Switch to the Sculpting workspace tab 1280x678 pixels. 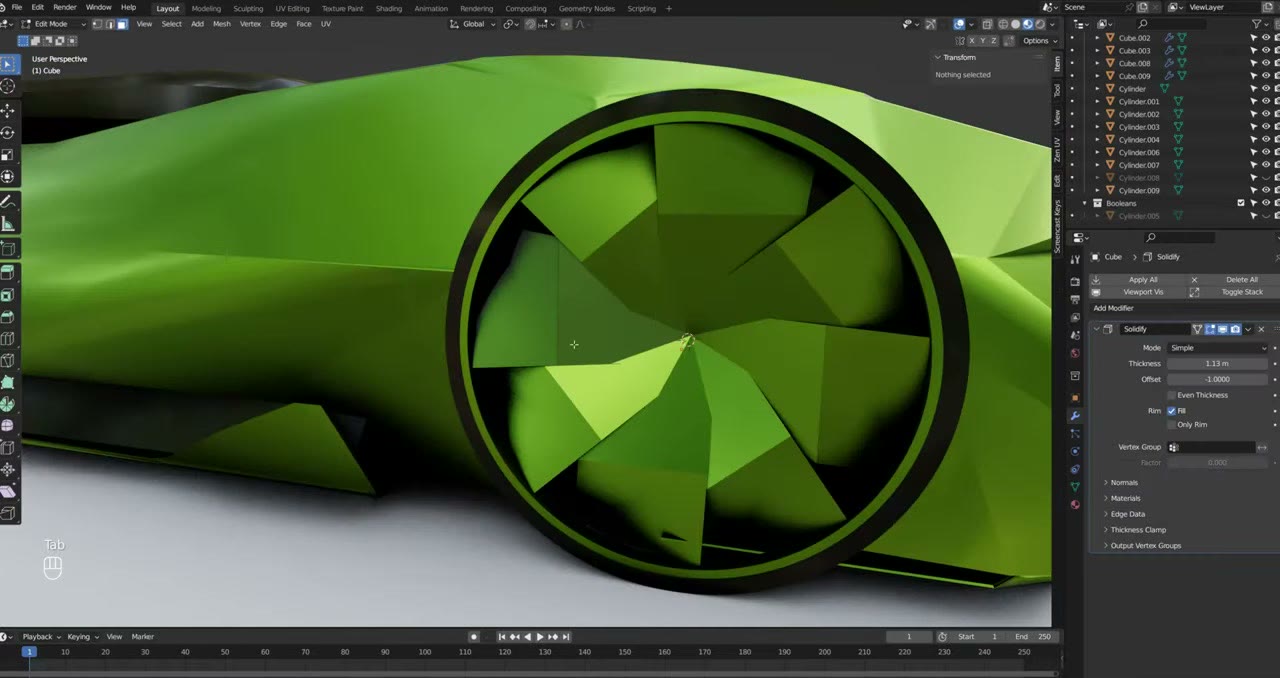(x=248, y=8)
